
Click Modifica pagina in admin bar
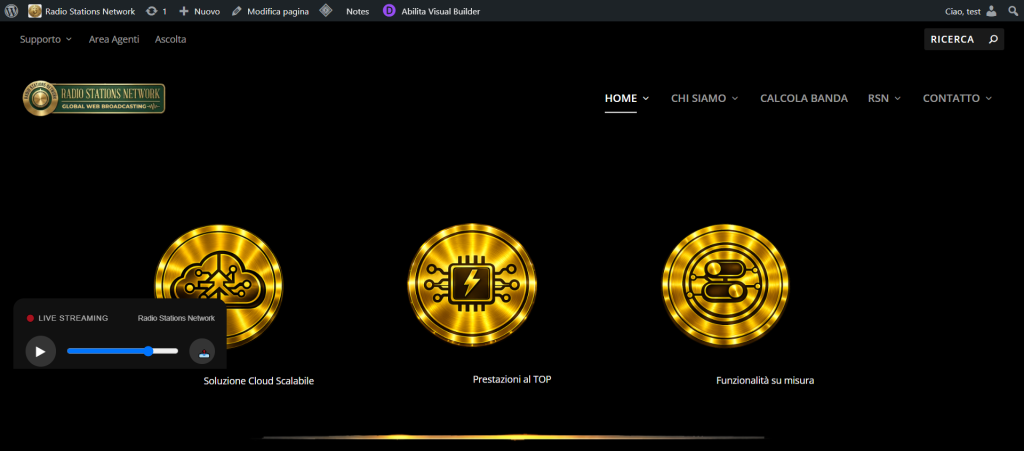270,11
